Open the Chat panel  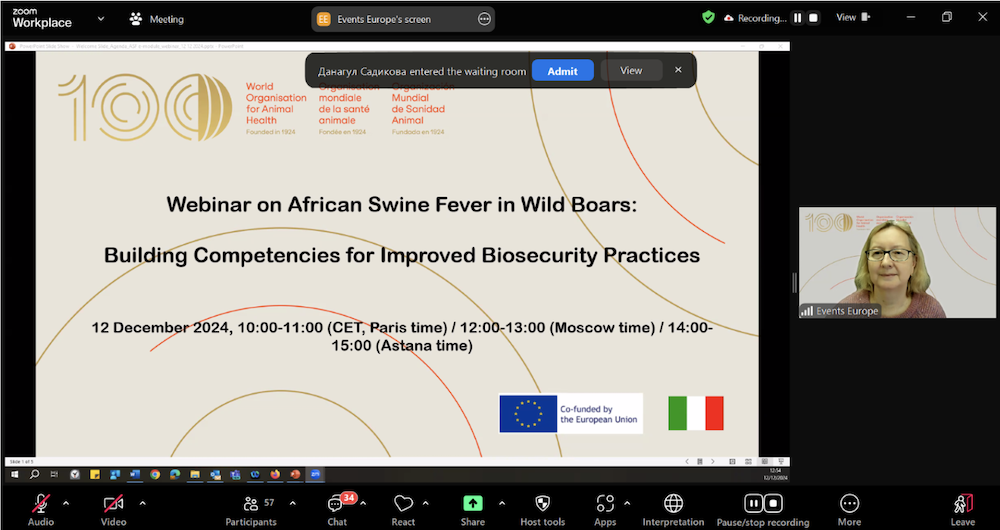(x=337, y=503)
